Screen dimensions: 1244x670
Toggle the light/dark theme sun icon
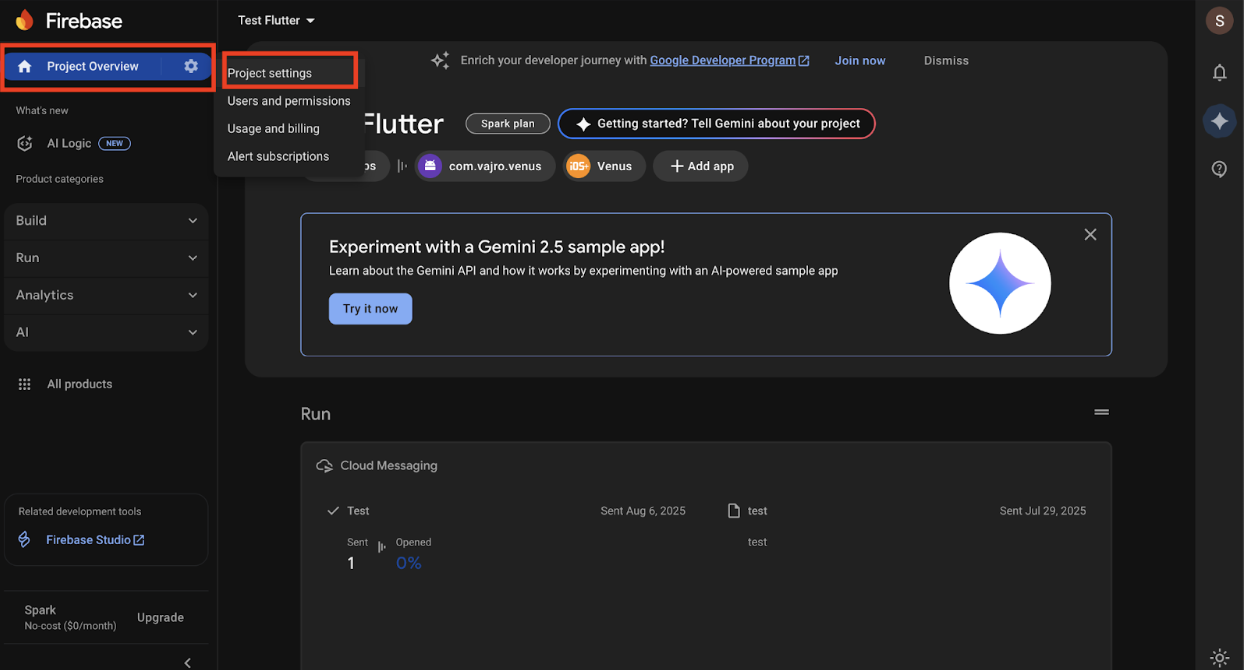tap(1219, 657)
